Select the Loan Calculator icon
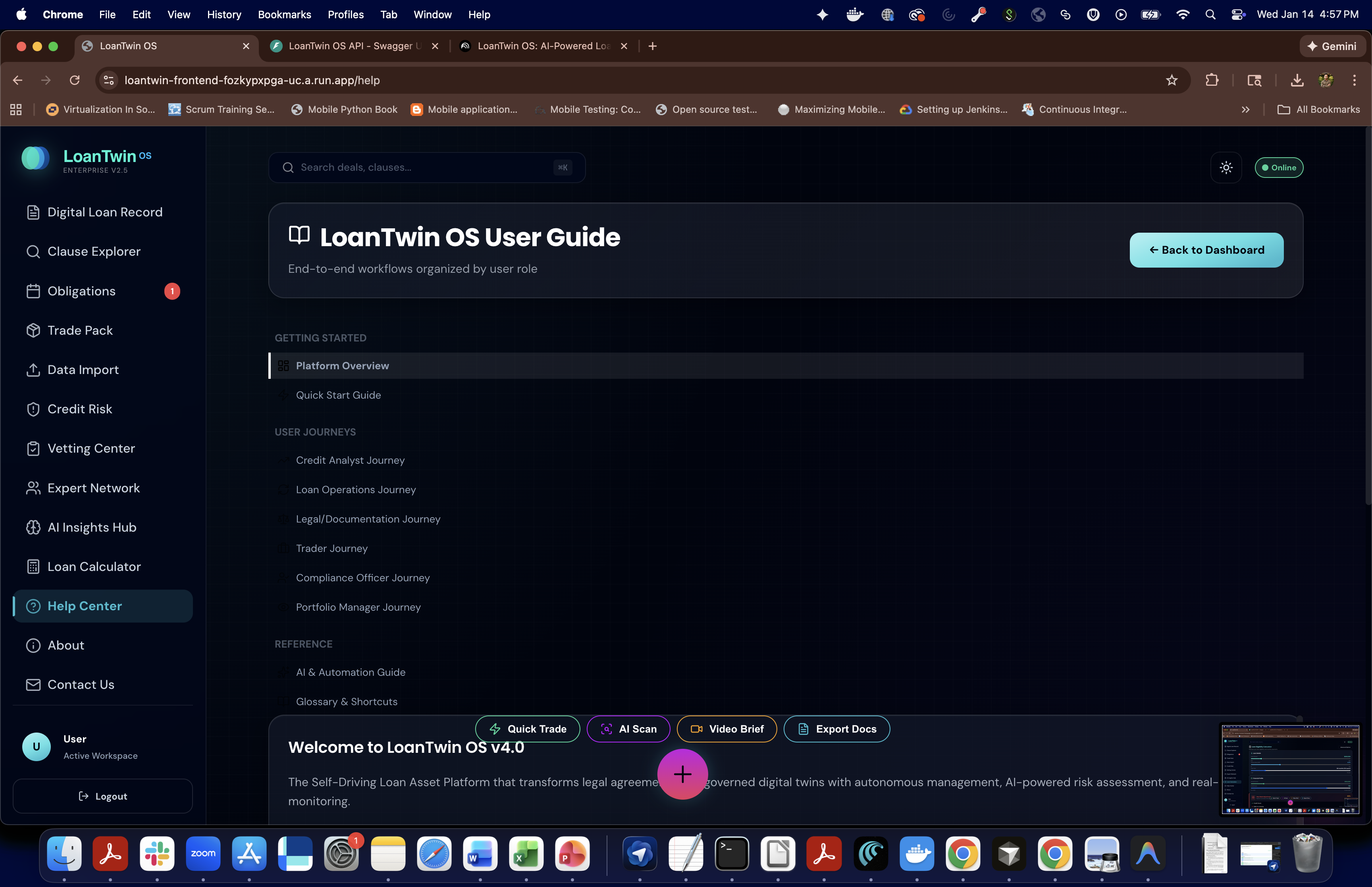1372x887 pixels. (33, 567)
